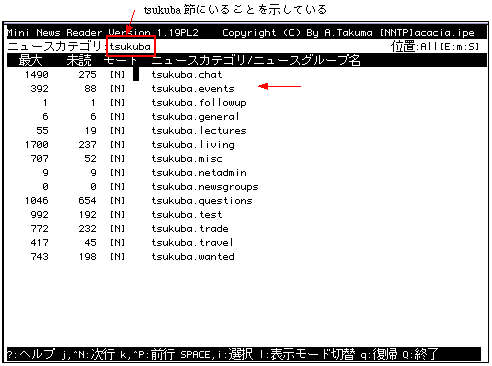The image size is (492, 366).
Task: Choose the tsukuba.general newsgroup
Action: tap(196, 116)
